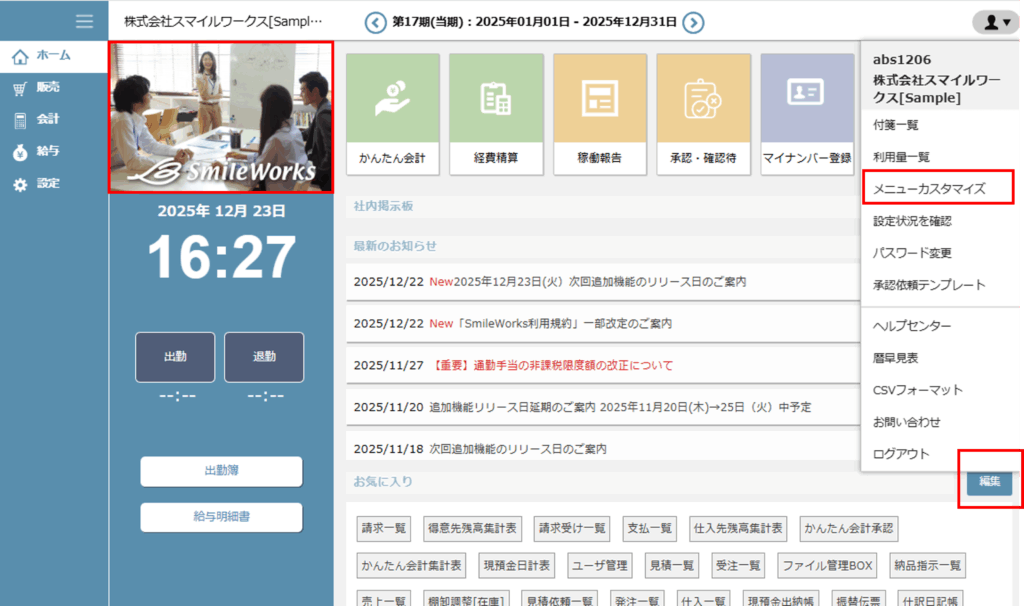Click the 編集 favorites edit button
1024x606 pixels.
click(x=989, y=482)
